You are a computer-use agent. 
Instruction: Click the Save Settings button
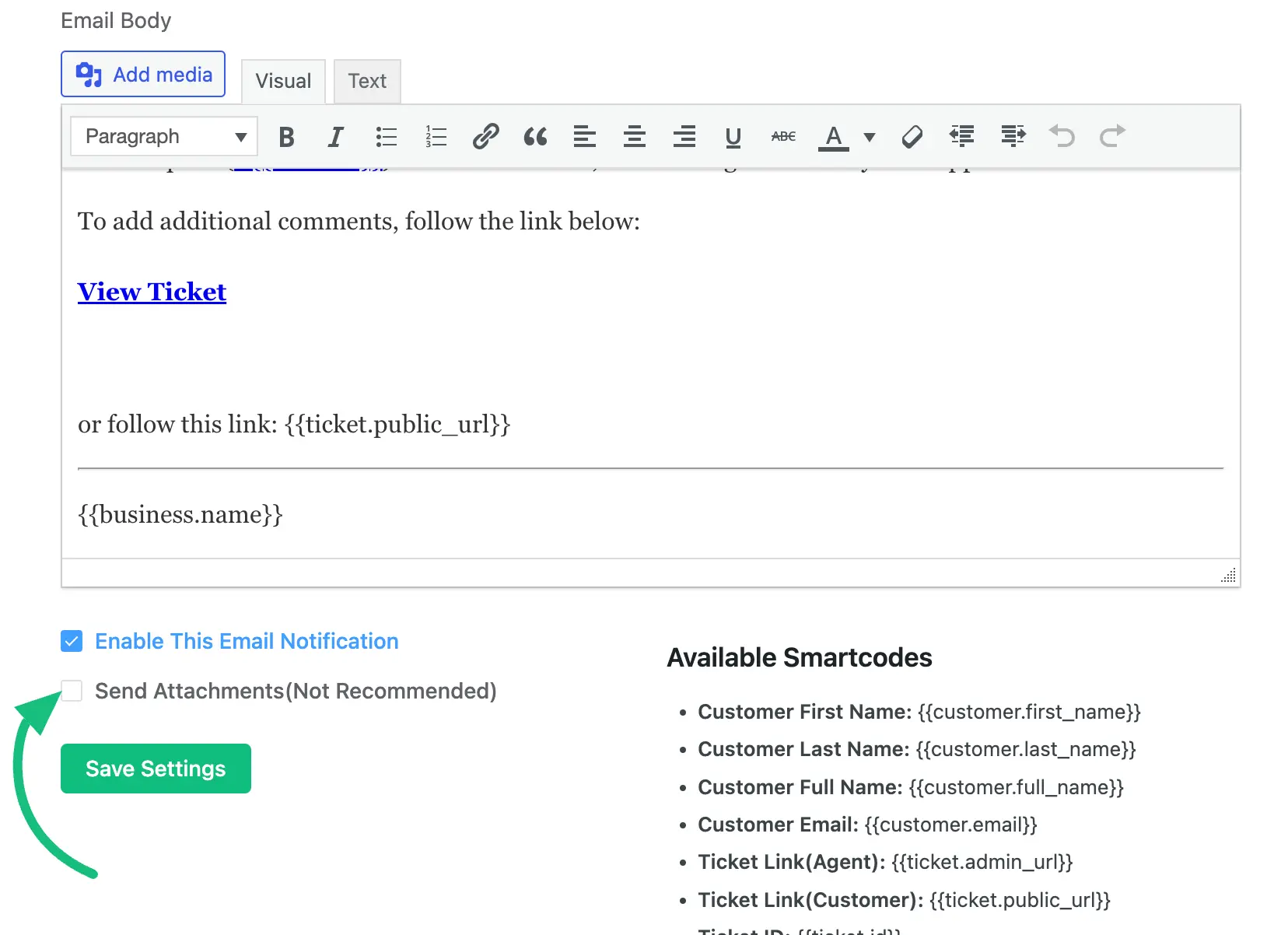(156, 769)
